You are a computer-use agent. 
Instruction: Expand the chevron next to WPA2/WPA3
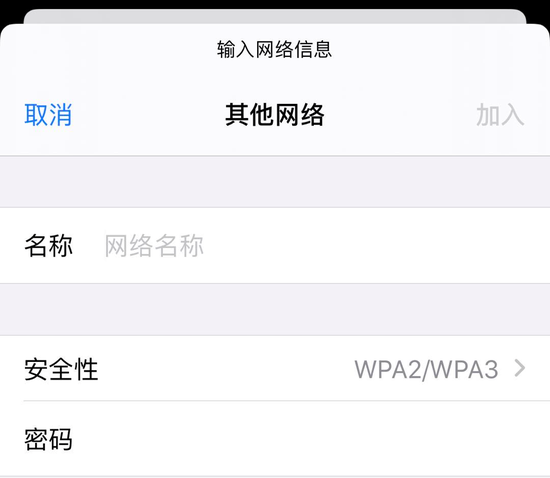click(x=520, y=369)
